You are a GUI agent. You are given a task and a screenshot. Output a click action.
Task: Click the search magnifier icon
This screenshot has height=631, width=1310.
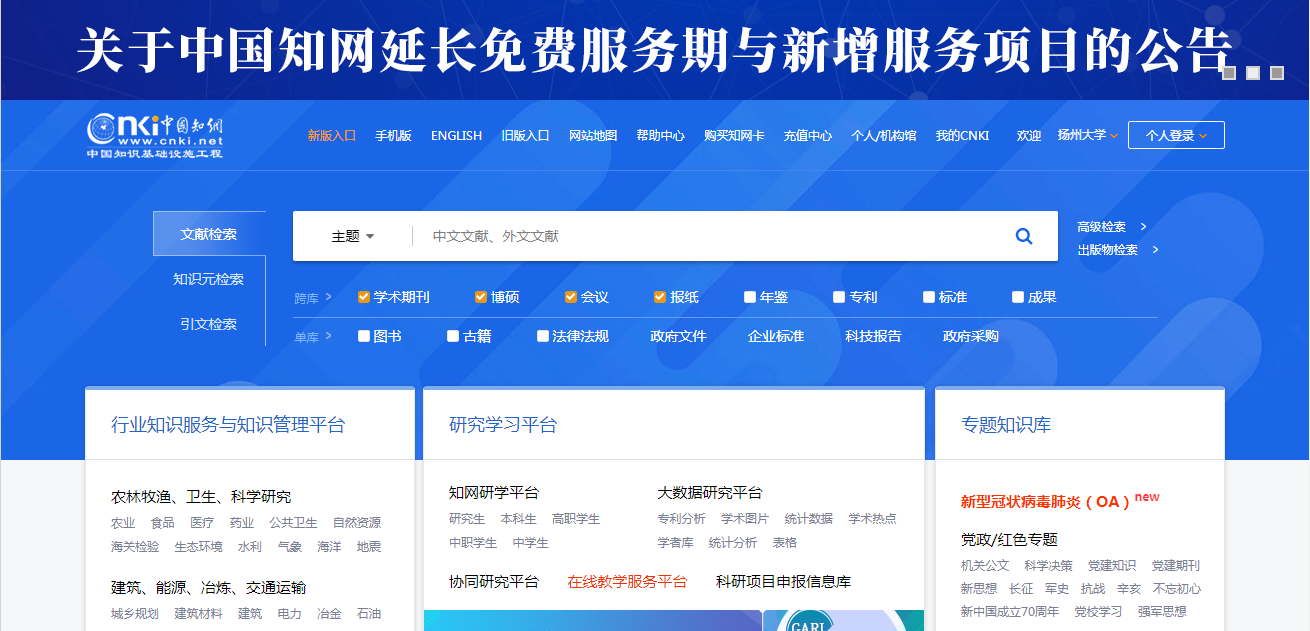(x=1023, y=236)
